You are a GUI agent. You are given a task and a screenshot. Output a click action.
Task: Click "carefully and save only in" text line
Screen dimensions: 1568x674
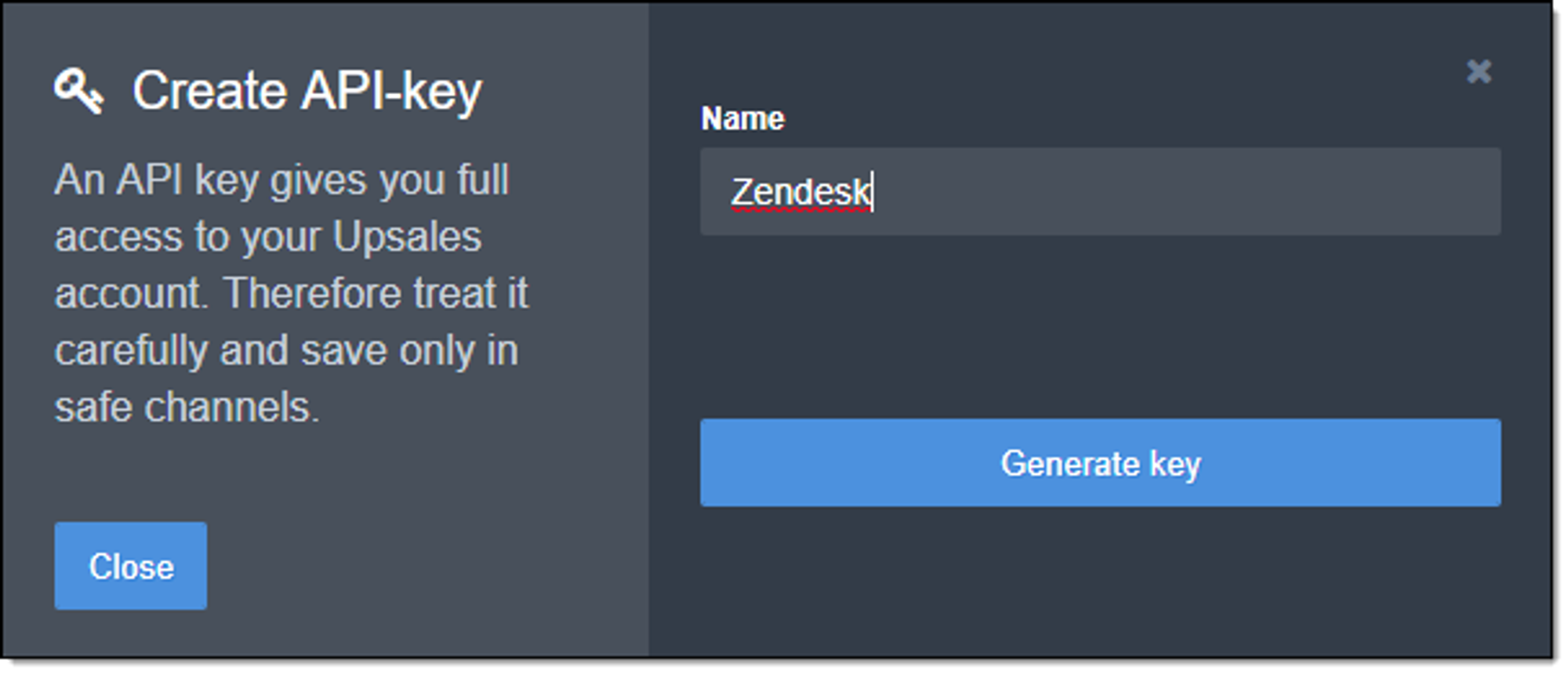[x=286, y=351]
